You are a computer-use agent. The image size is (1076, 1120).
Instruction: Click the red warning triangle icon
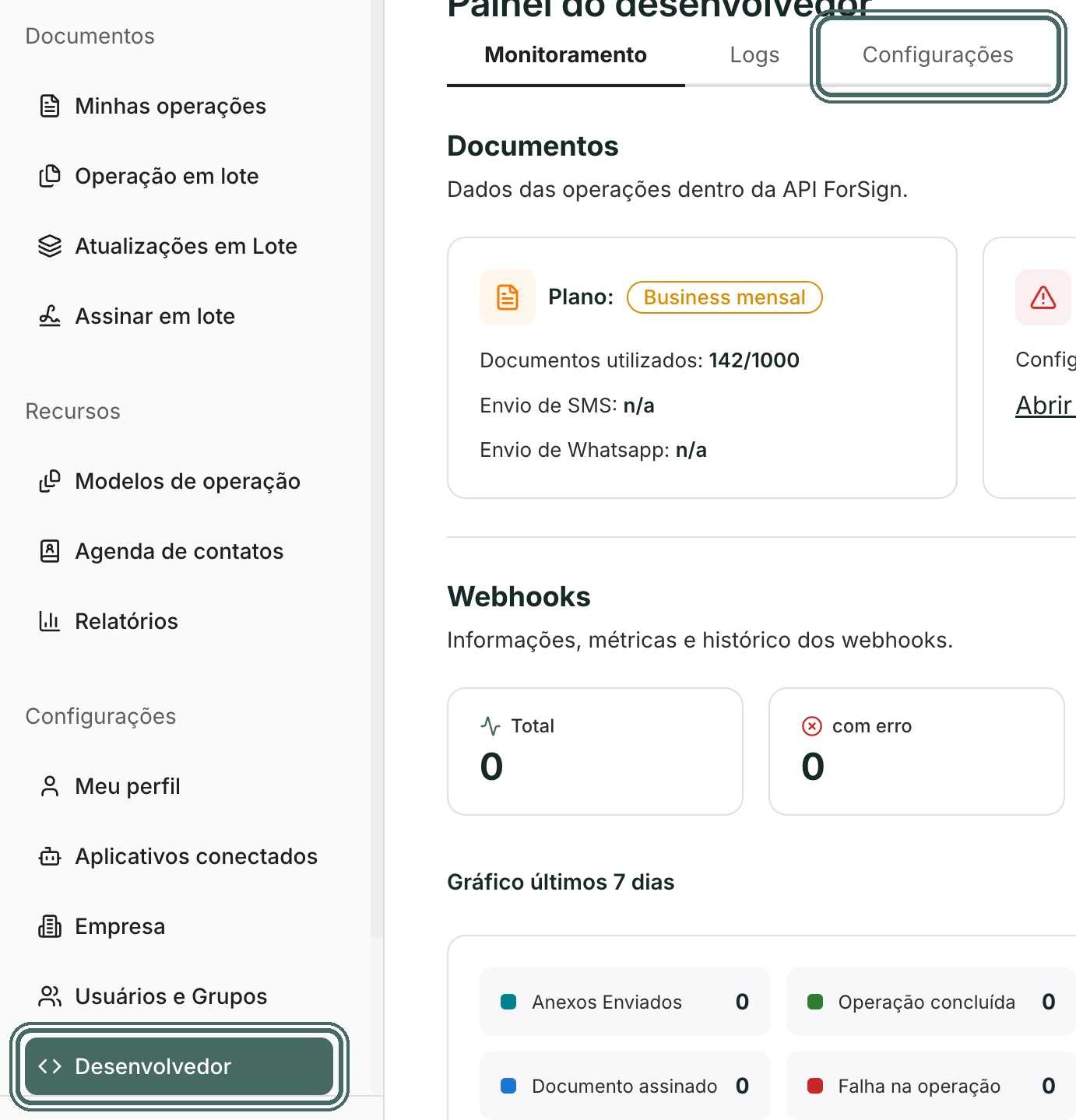pyautogui.click(x=1043, y=297)
